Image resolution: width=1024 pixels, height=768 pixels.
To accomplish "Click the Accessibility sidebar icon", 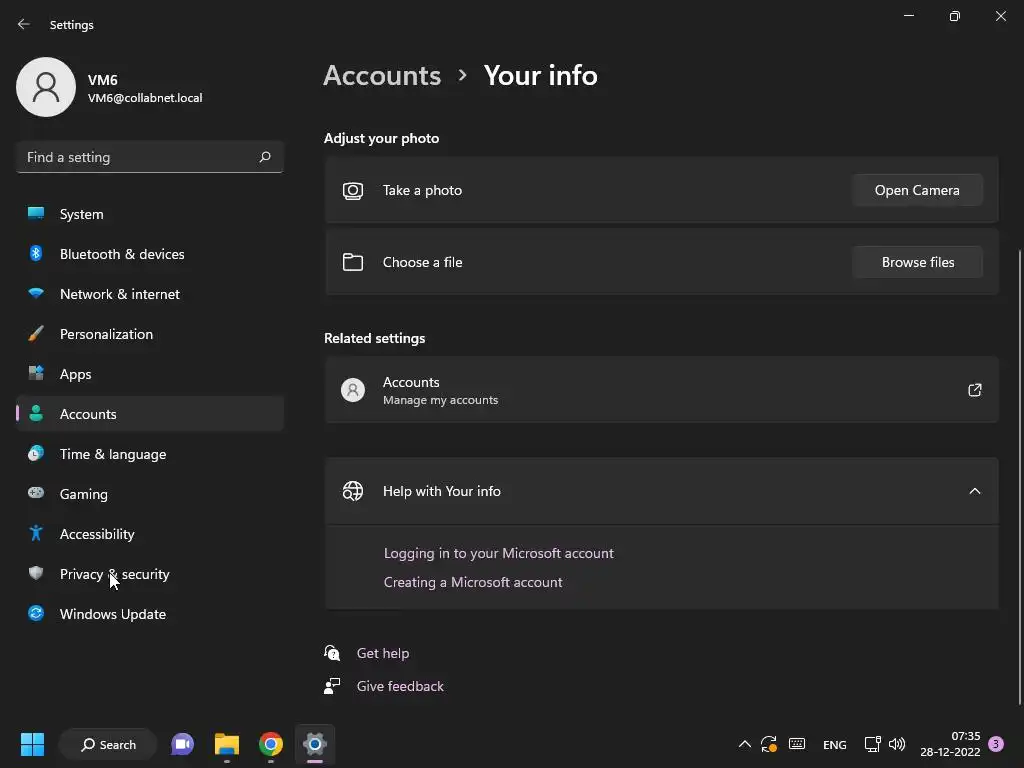I will (36, 534).
